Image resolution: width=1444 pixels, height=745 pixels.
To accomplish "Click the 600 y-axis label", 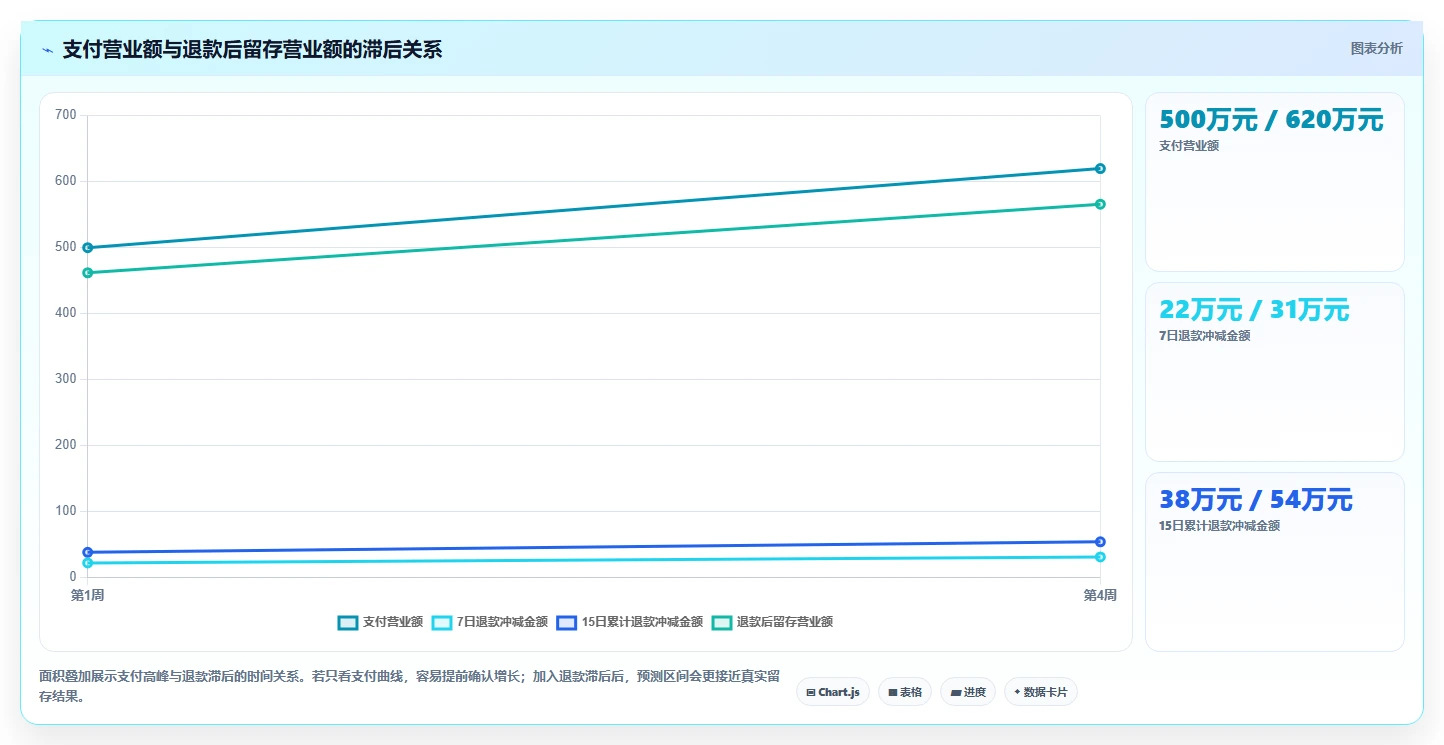I will tap(66, 181).
